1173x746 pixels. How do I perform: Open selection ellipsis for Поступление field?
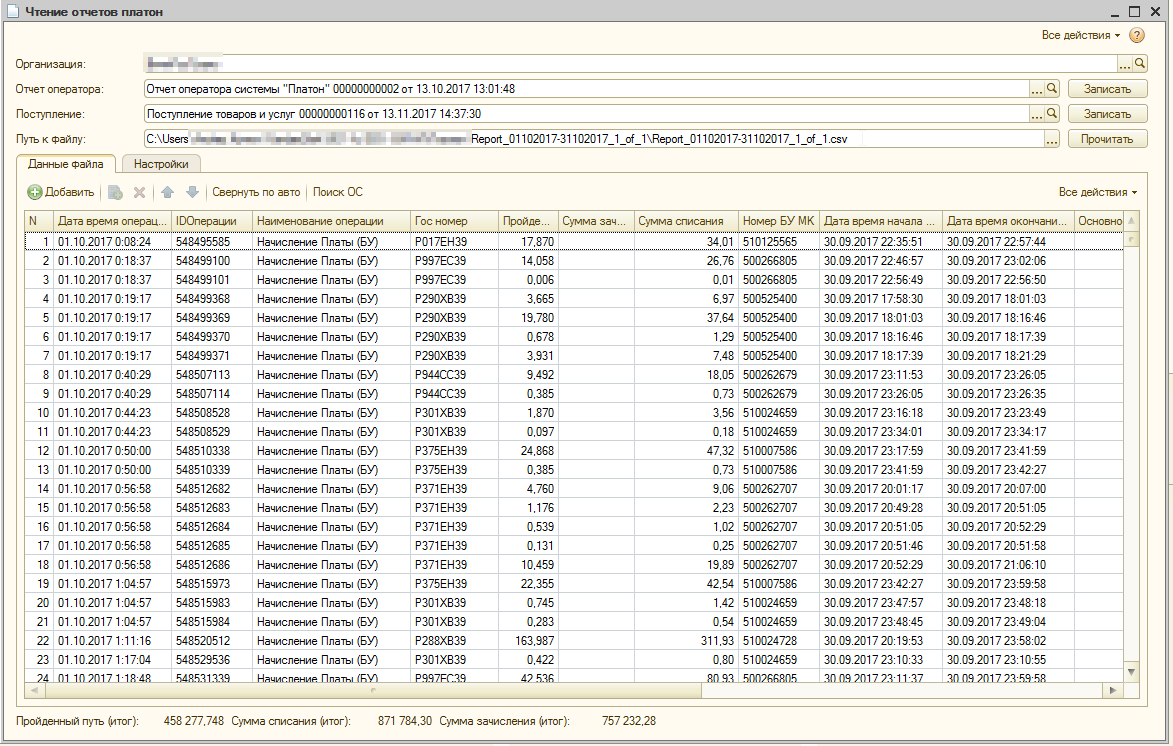pos(1036,114)
